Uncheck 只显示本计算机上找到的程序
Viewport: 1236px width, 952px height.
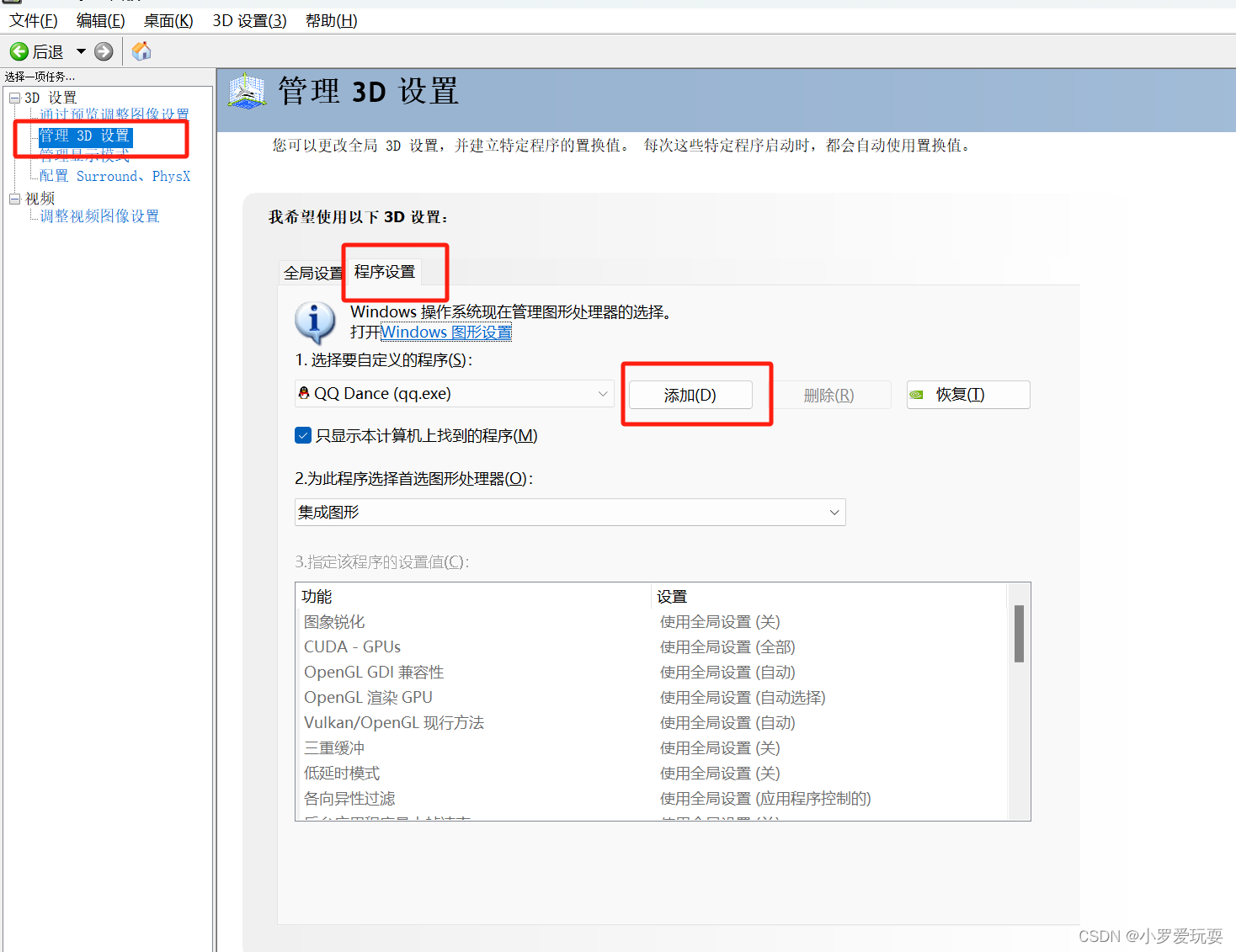click(303, 435)
